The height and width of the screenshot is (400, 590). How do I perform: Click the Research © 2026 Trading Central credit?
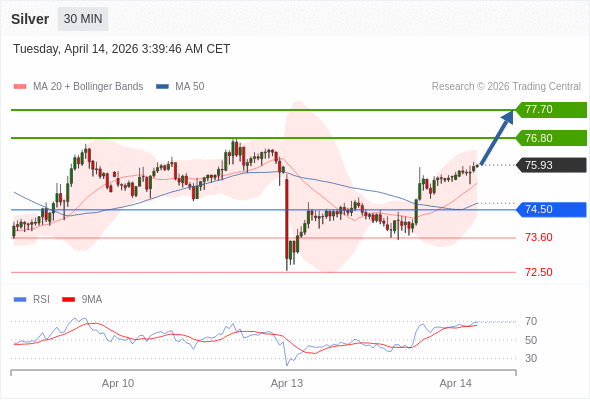pyautogui.click(x=506, y=87)
